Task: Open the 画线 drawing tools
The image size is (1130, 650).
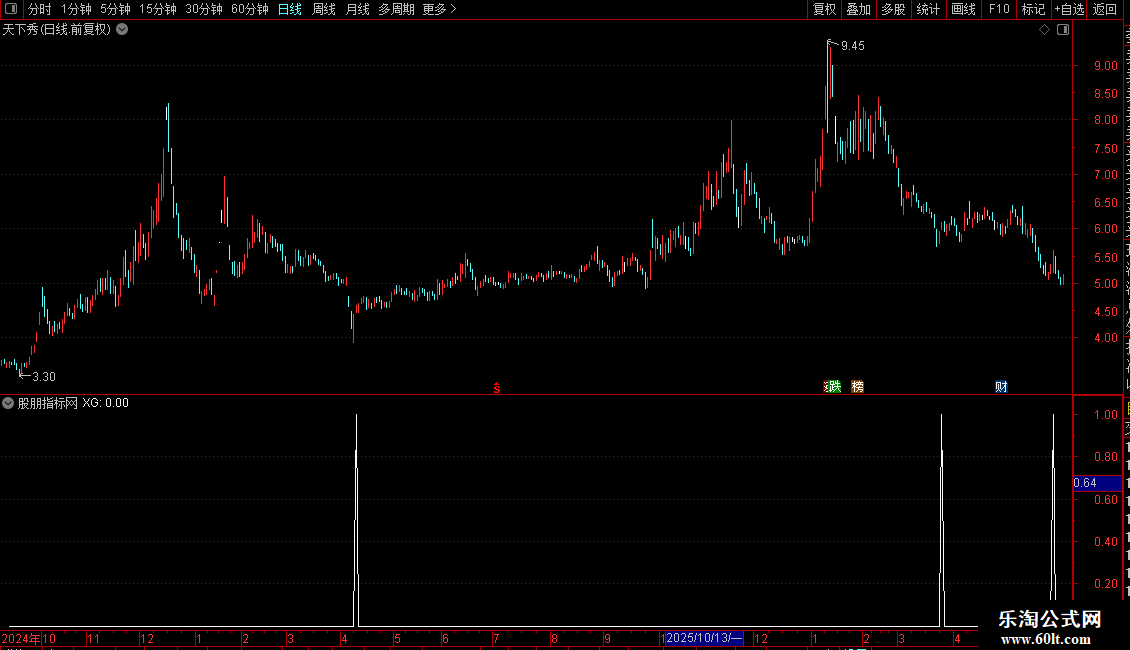Action: click(x=963, y=9)
